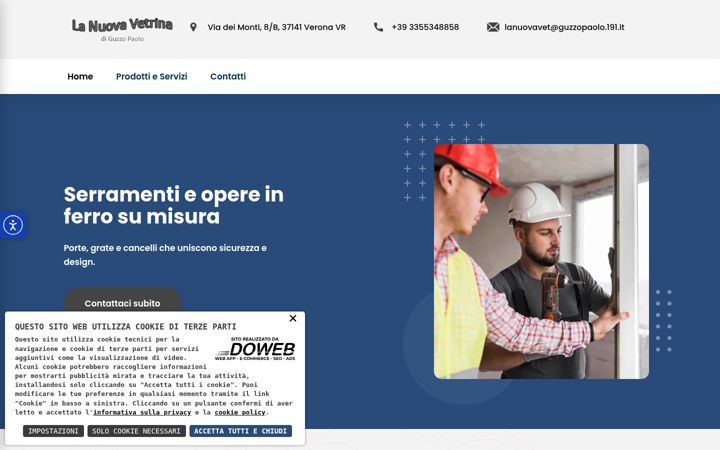The height and width of the screenshot is (450, 720).
Task: Click the La Nuova Vetrina logo
Action: pos(122,30)
